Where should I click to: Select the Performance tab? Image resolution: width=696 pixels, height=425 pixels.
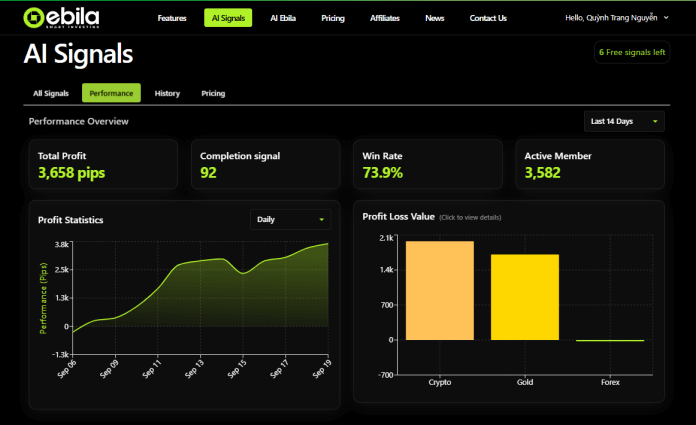pyautogui.click(x=111, y=93)
